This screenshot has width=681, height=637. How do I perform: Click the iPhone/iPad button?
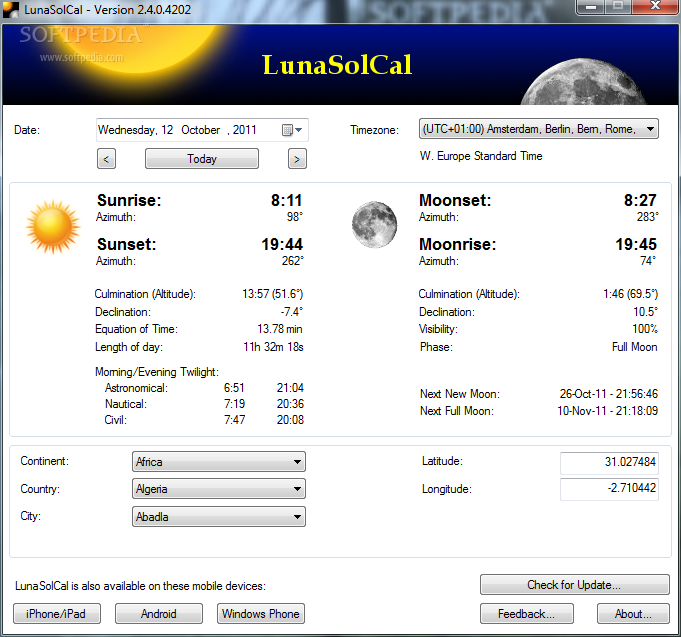tap(57, 614)
